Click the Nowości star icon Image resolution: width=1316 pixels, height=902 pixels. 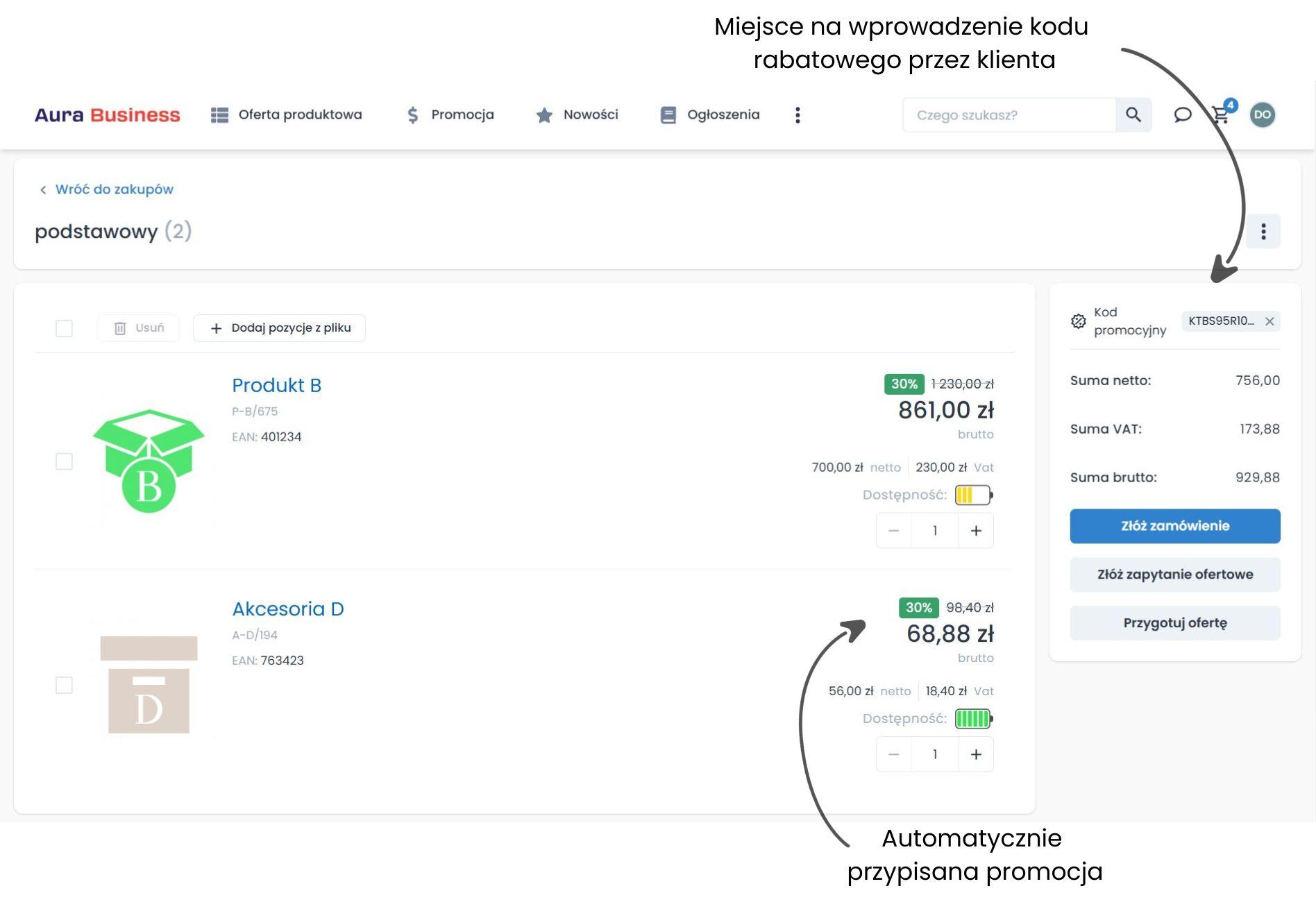pyautogui.click(x=544, y=114)
